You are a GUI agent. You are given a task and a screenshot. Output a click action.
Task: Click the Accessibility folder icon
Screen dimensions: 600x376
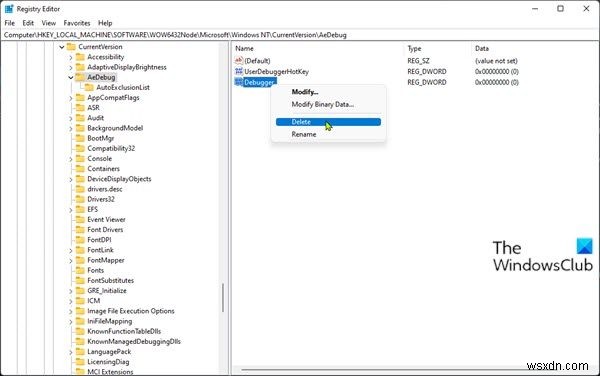[80, 57]
